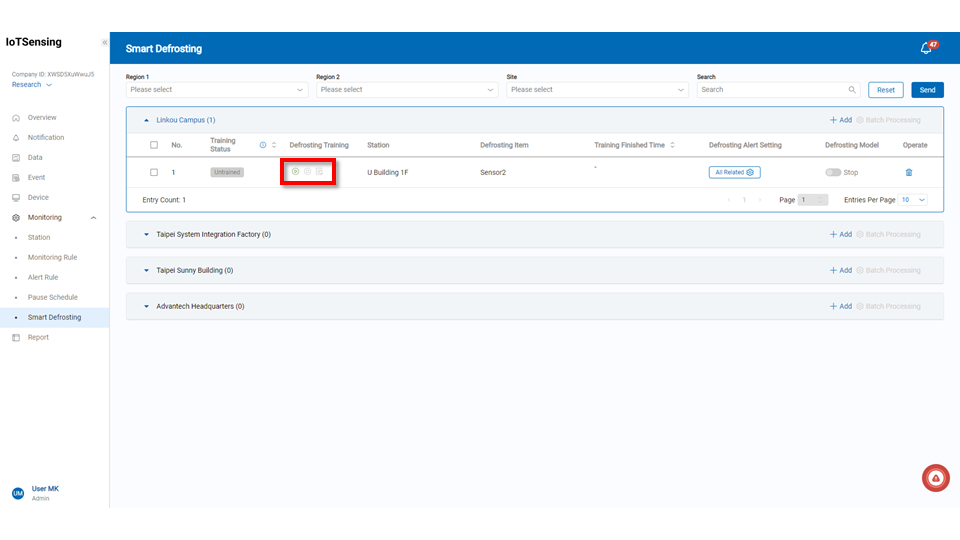Viewport: 960px width, 540px height.
Task: Tick the checkbox for row 1
Action: [154, 172]
